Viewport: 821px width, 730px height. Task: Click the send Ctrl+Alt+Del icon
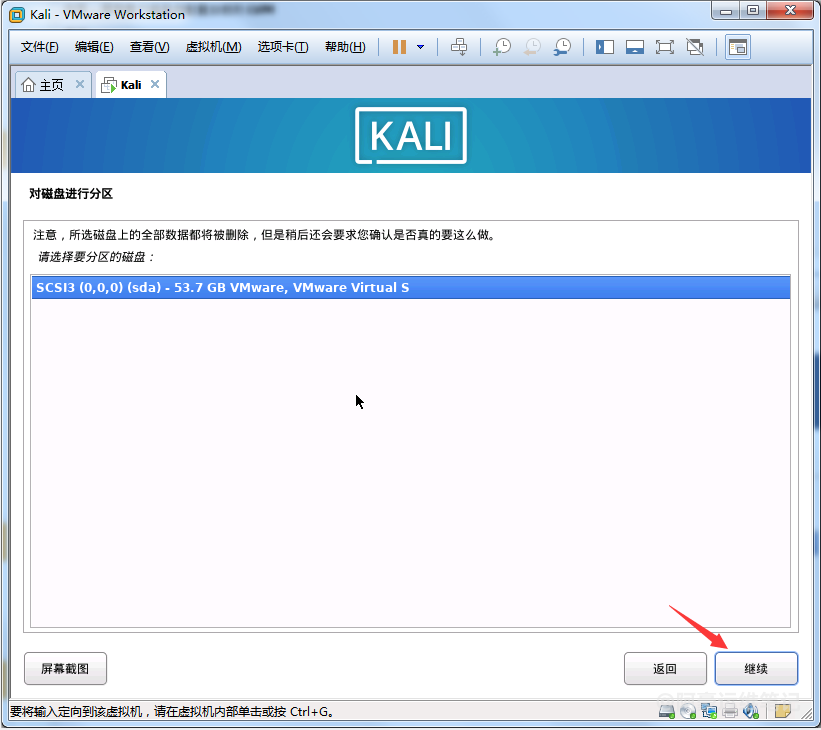pos(459,47)
